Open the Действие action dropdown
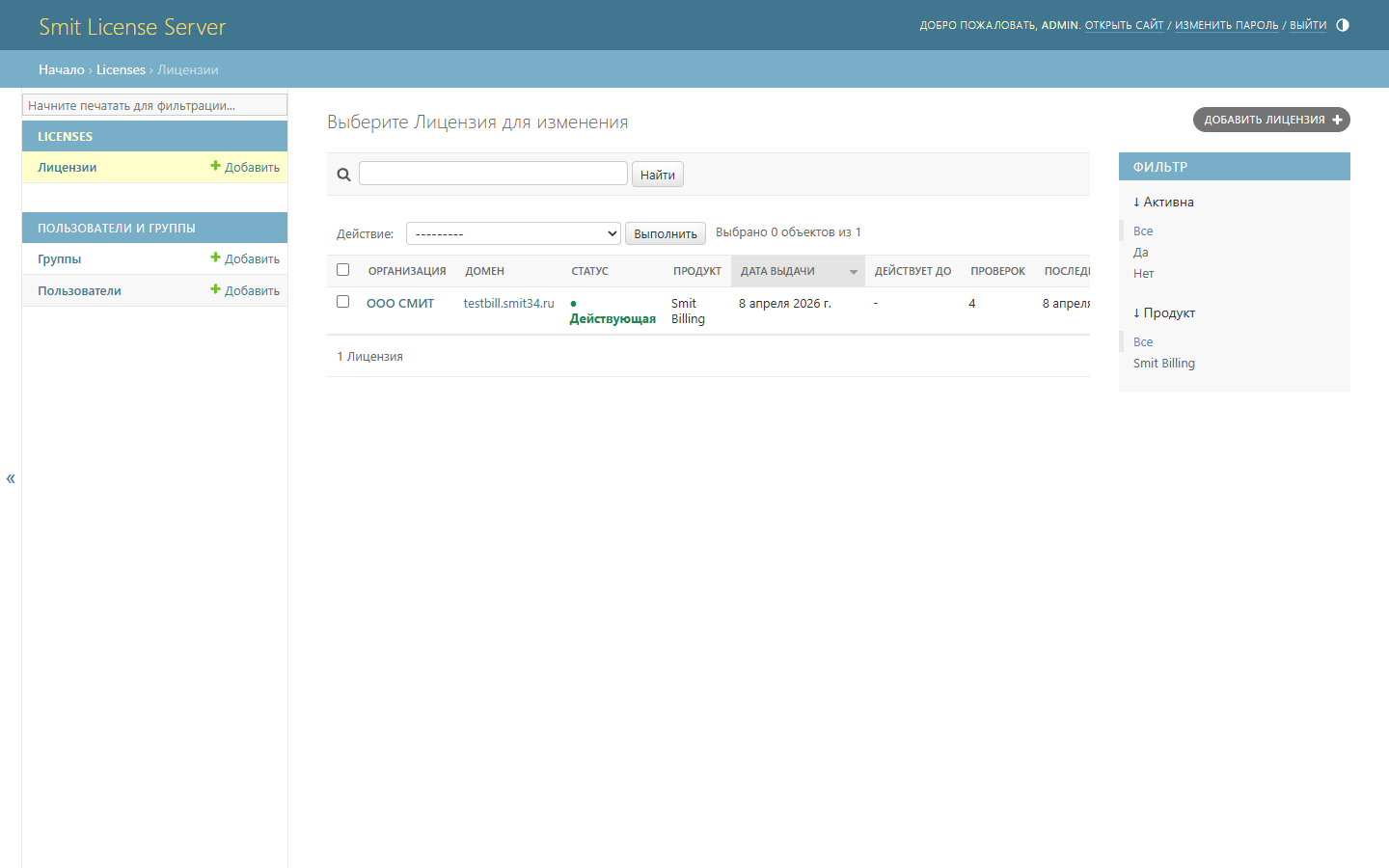The width and height of the screenshot is (1389, 868). (513, 233)
